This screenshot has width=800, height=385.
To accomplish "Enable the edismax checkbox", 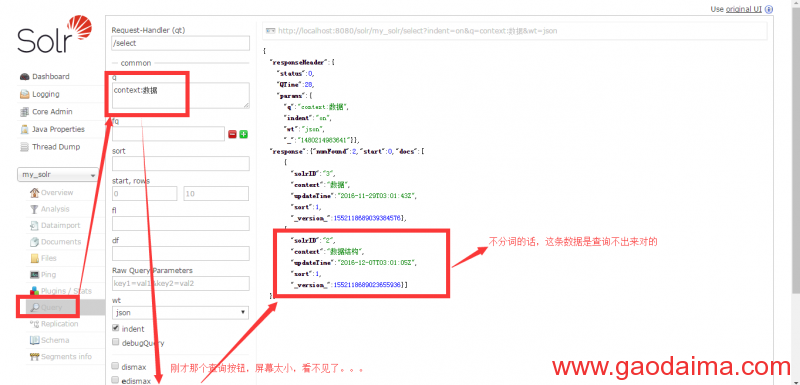I will (115, 380).
